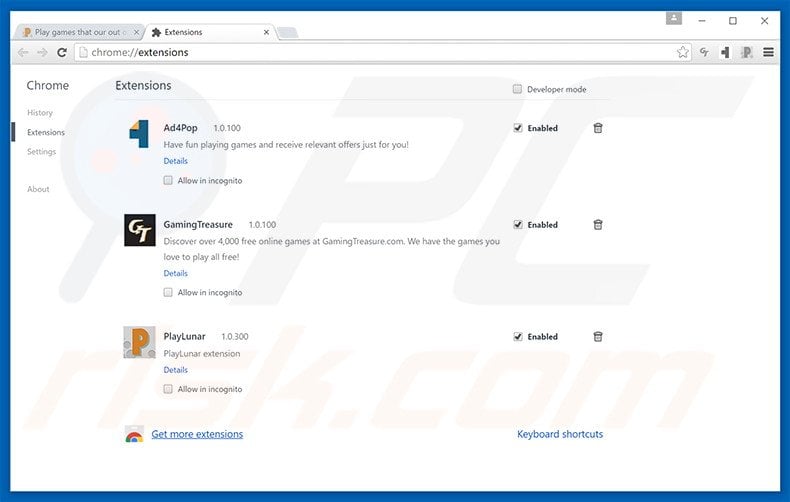Close the Play games tab
This screenshot has width=790, height=502.
(136, 32)
